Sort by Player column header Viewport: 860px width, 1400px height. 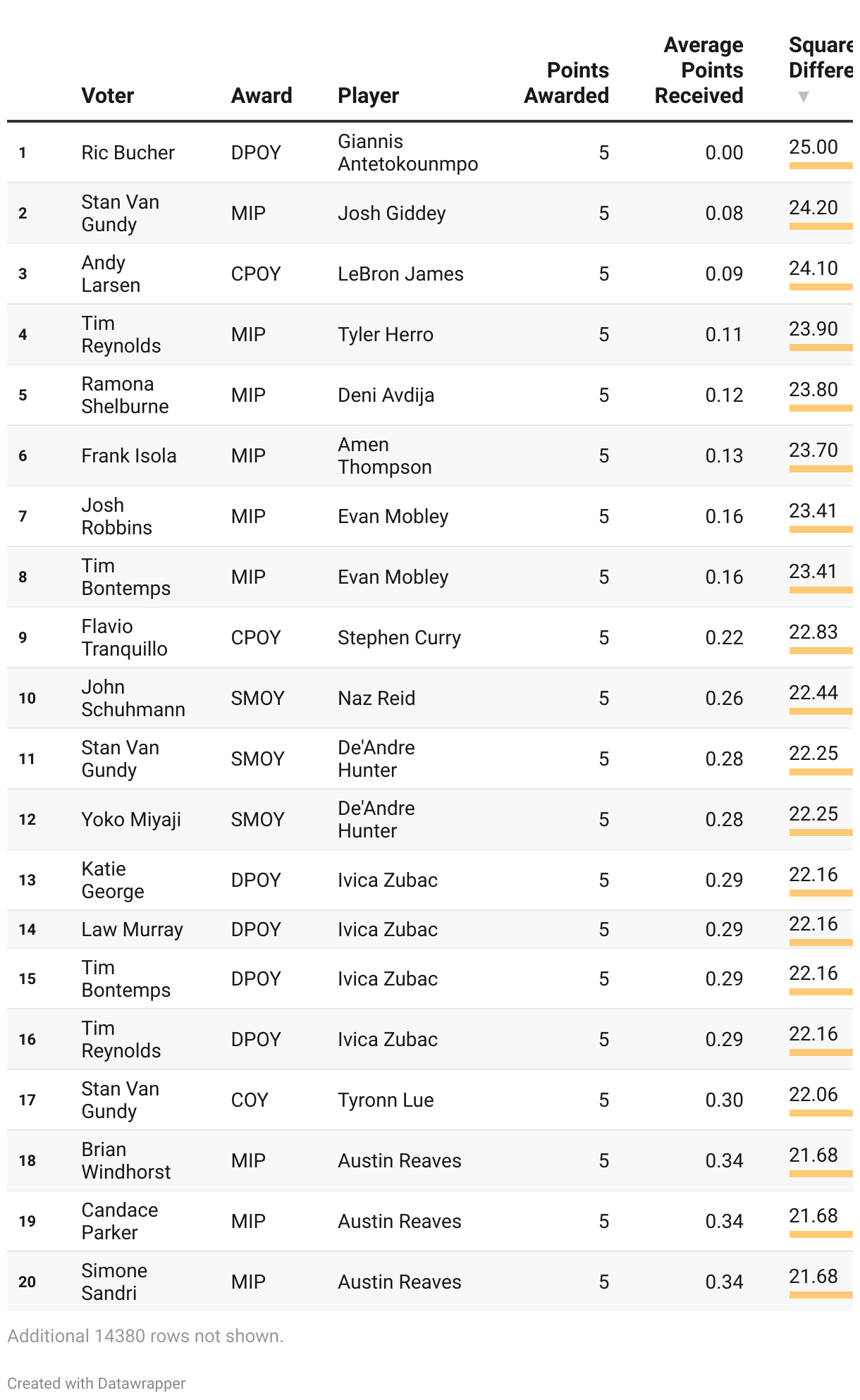pyautogui.click(x=368, y=95)
